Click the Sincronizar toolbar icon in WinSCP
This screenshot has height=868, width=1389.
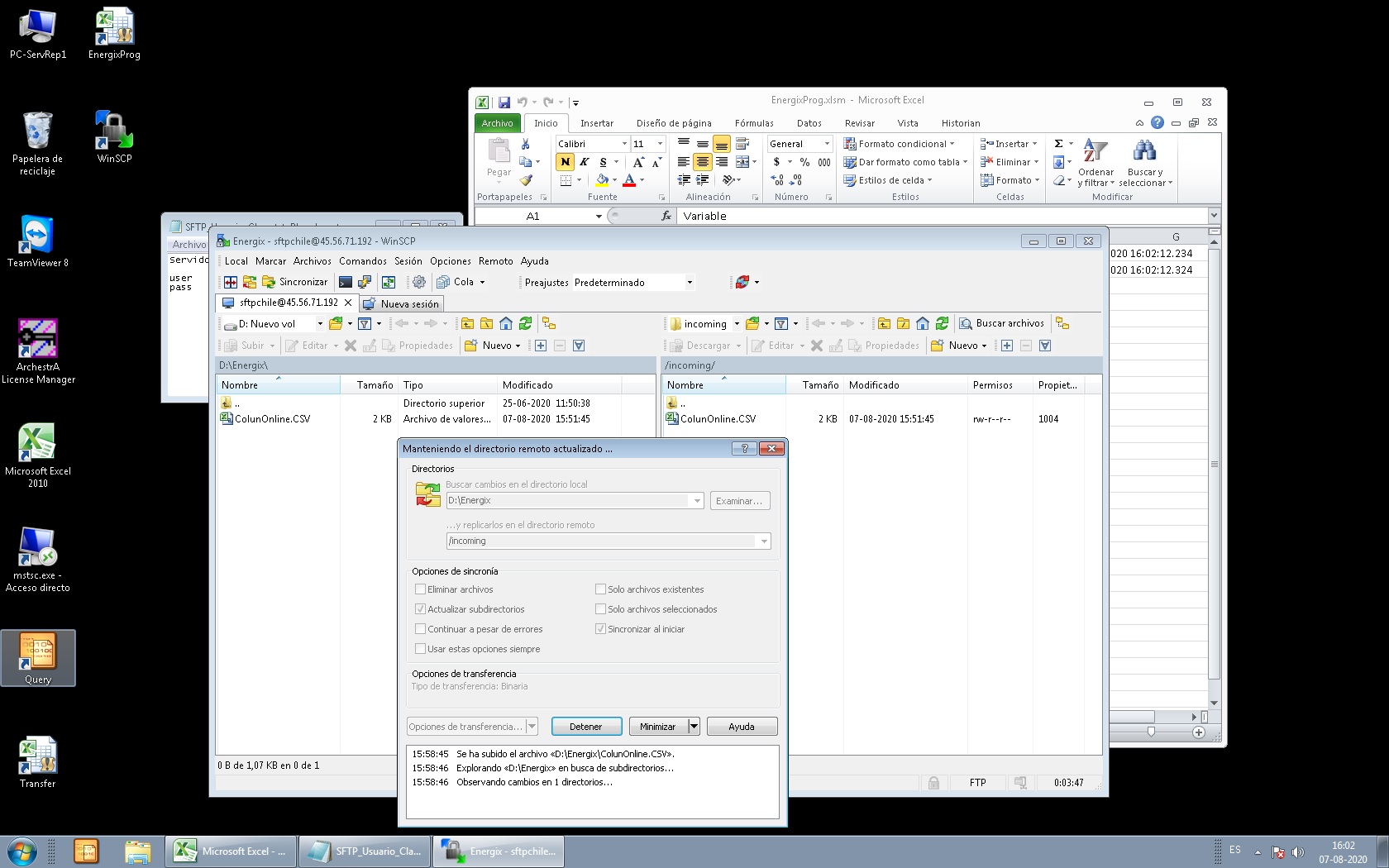click(x=269, y=282)
